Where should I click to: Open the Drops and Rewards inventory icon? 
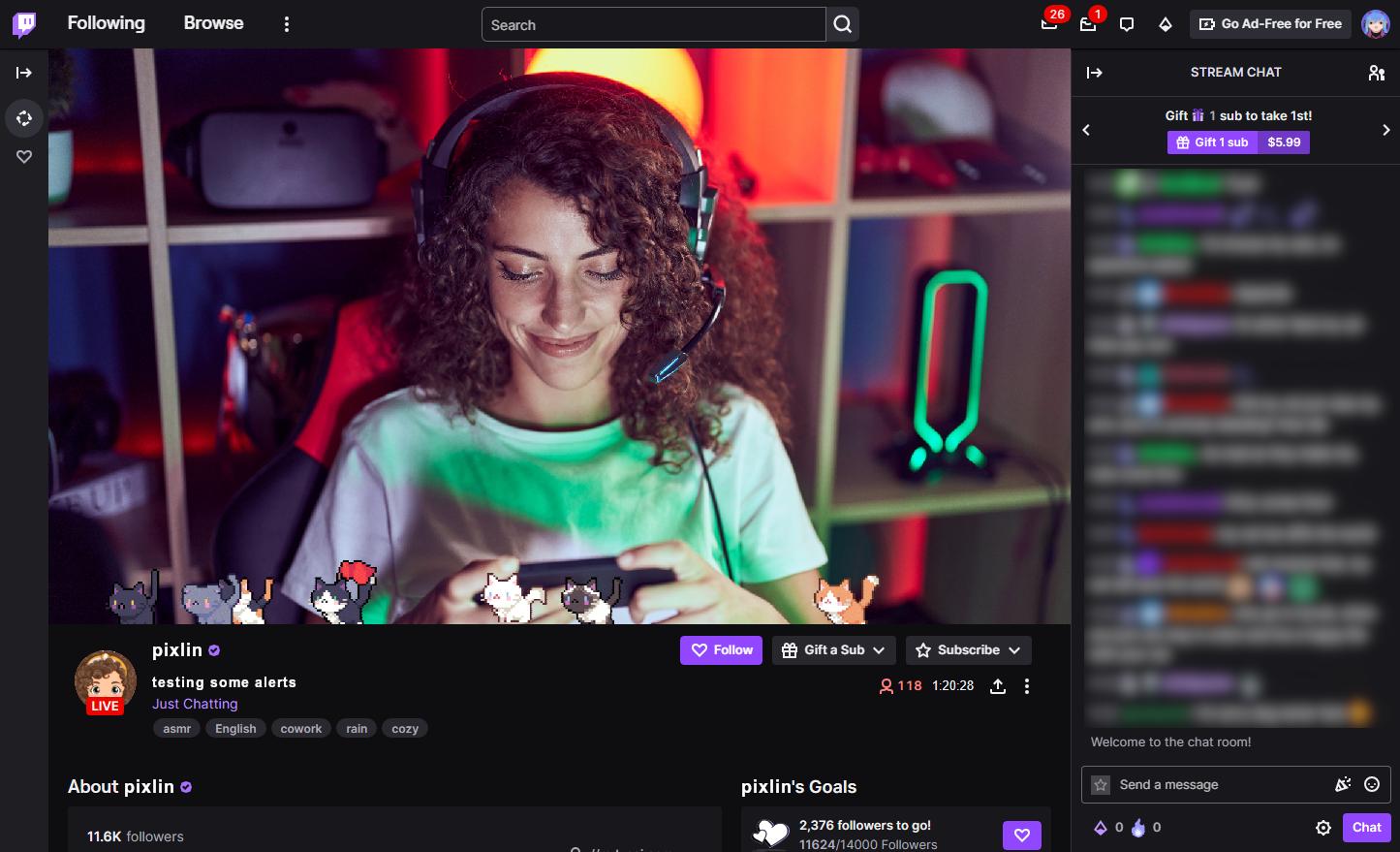[1166, 24]
